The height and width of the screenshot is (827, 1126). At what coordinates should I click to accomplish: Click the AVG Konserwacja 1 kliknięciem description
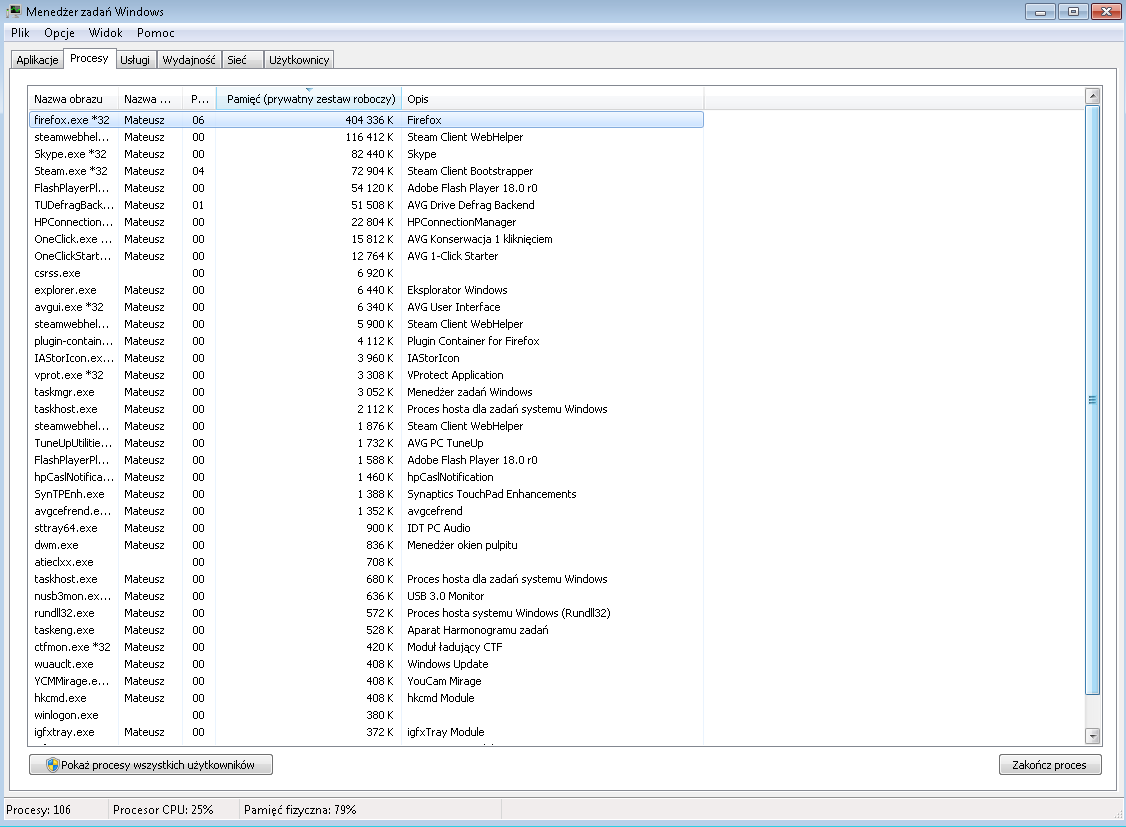[480, 239]
